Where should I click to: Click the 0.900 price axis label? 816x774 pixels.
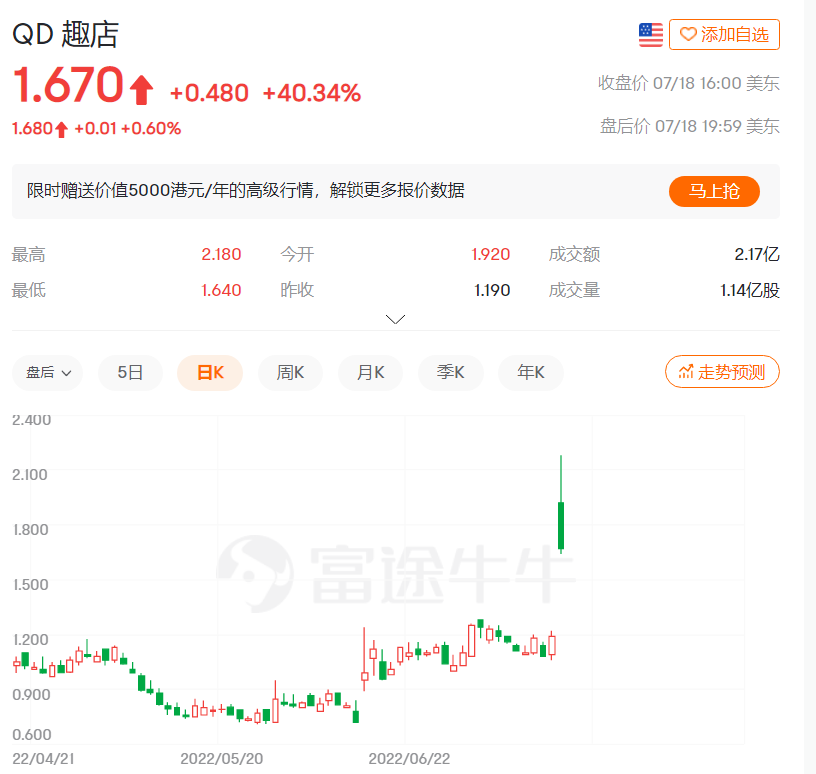pyautogui.click(x=31, y=694)
